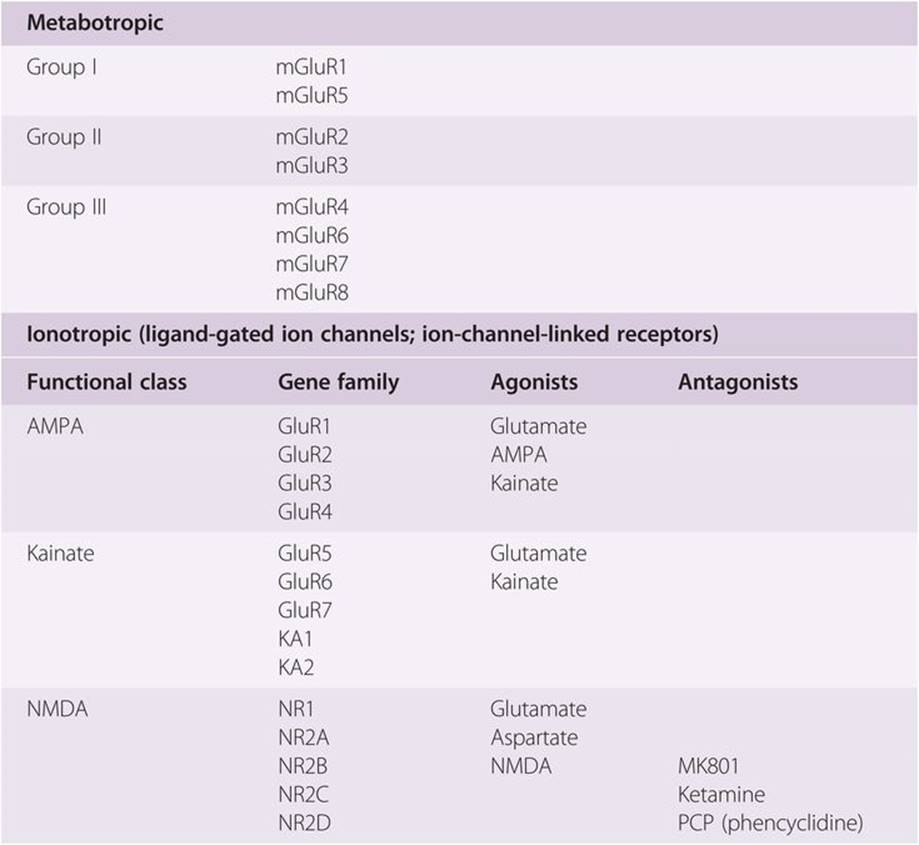Click the Aspartate agonist entry

535,738
